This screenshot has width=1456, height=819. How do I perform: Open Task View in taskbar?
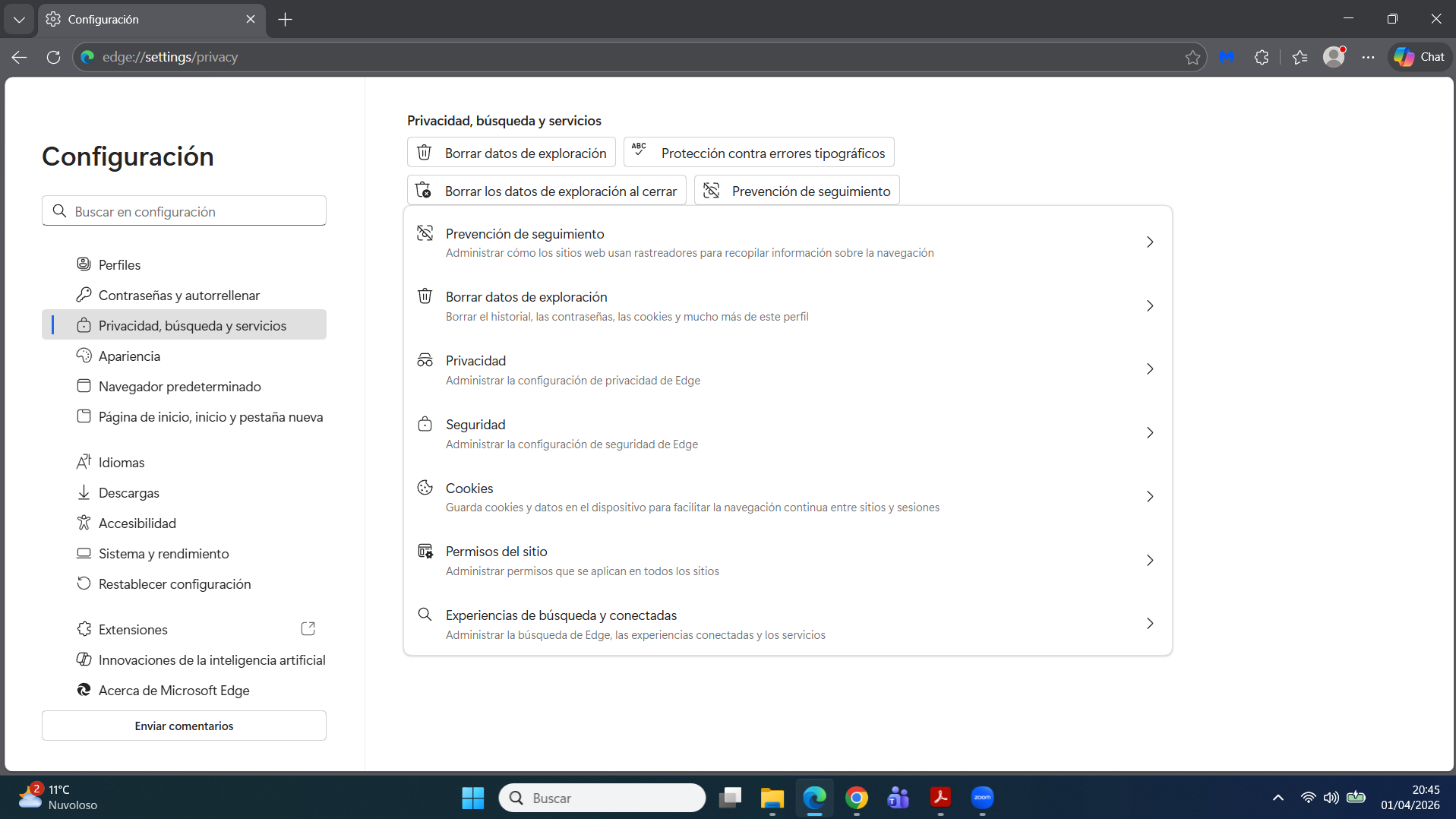click(x=730, y=798)
